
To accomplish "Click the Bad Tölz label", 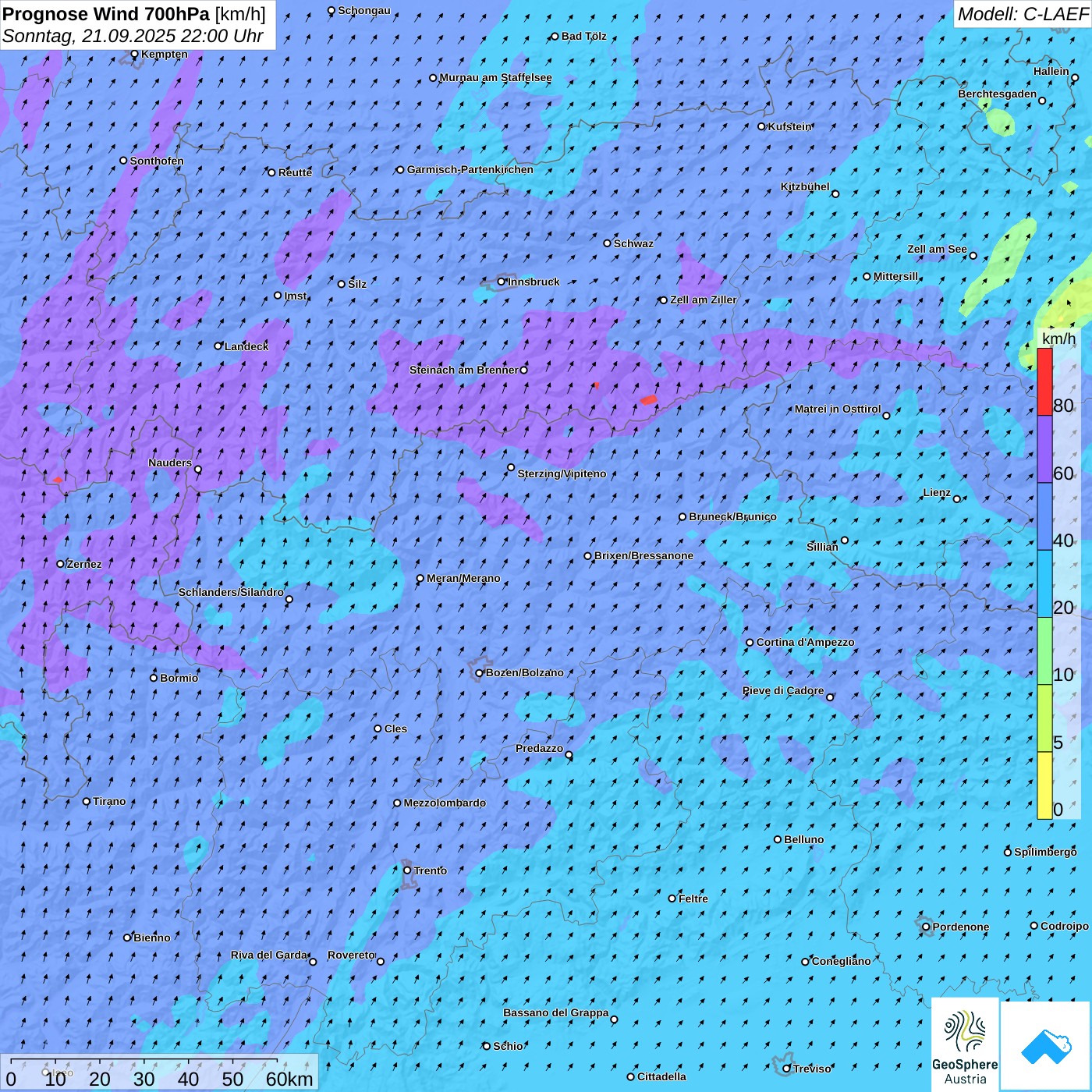I will 583,36.
